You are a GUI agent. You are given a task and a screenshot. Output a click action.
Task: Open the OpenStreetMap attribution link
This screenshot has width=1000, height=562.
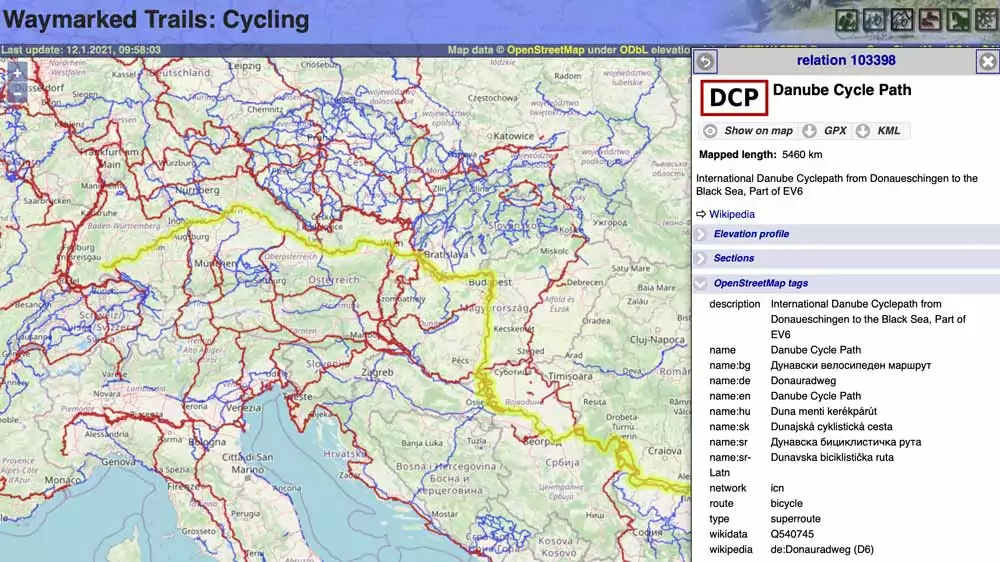tap(545, 50)
